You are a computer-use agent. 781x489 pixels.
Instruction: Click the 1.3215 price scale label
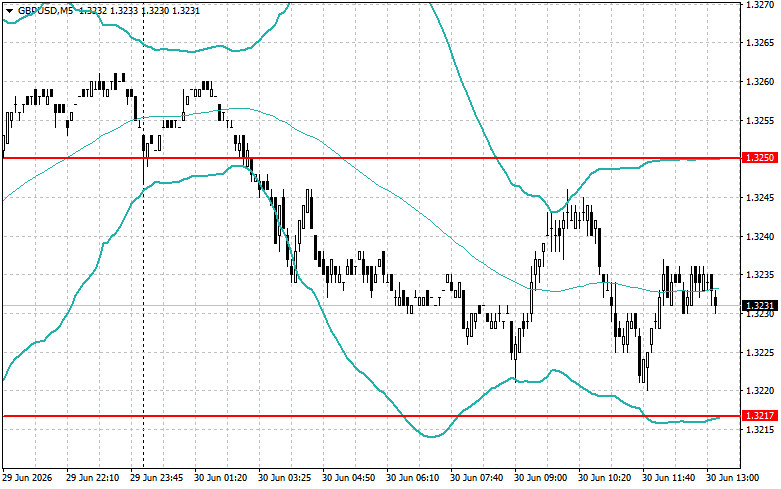point(760,429)
